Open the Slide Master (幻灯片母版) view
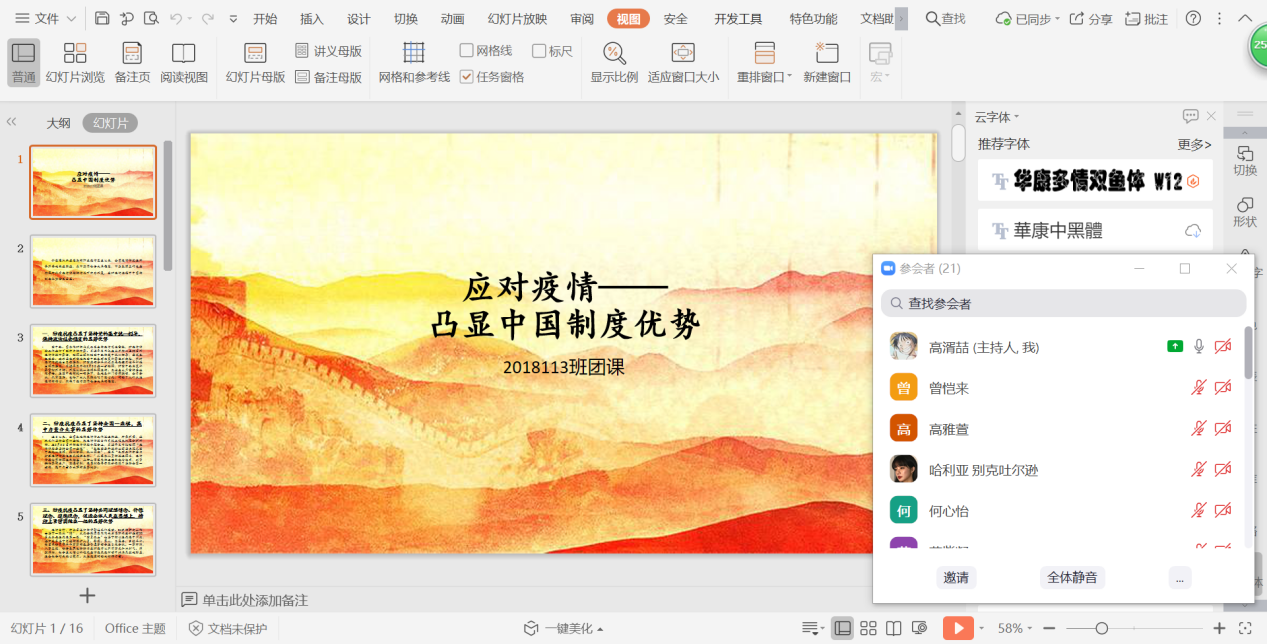The height and width of the screenshot is (644, 1267). tap(255, 54)
